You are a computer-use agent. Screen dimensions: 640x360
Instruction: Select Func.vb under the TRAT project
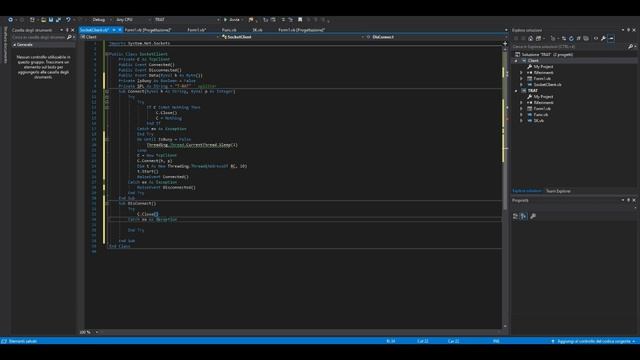pyautogui.click(x=540, y=115)
